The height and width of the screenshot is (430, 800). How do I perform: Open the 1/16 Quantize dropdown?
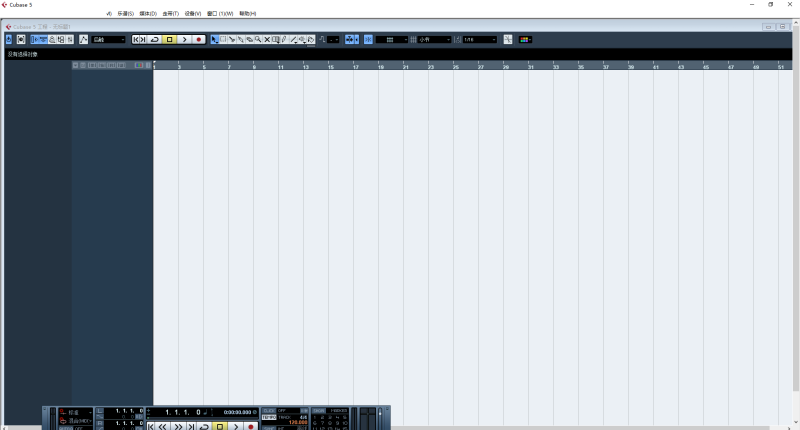480,39
